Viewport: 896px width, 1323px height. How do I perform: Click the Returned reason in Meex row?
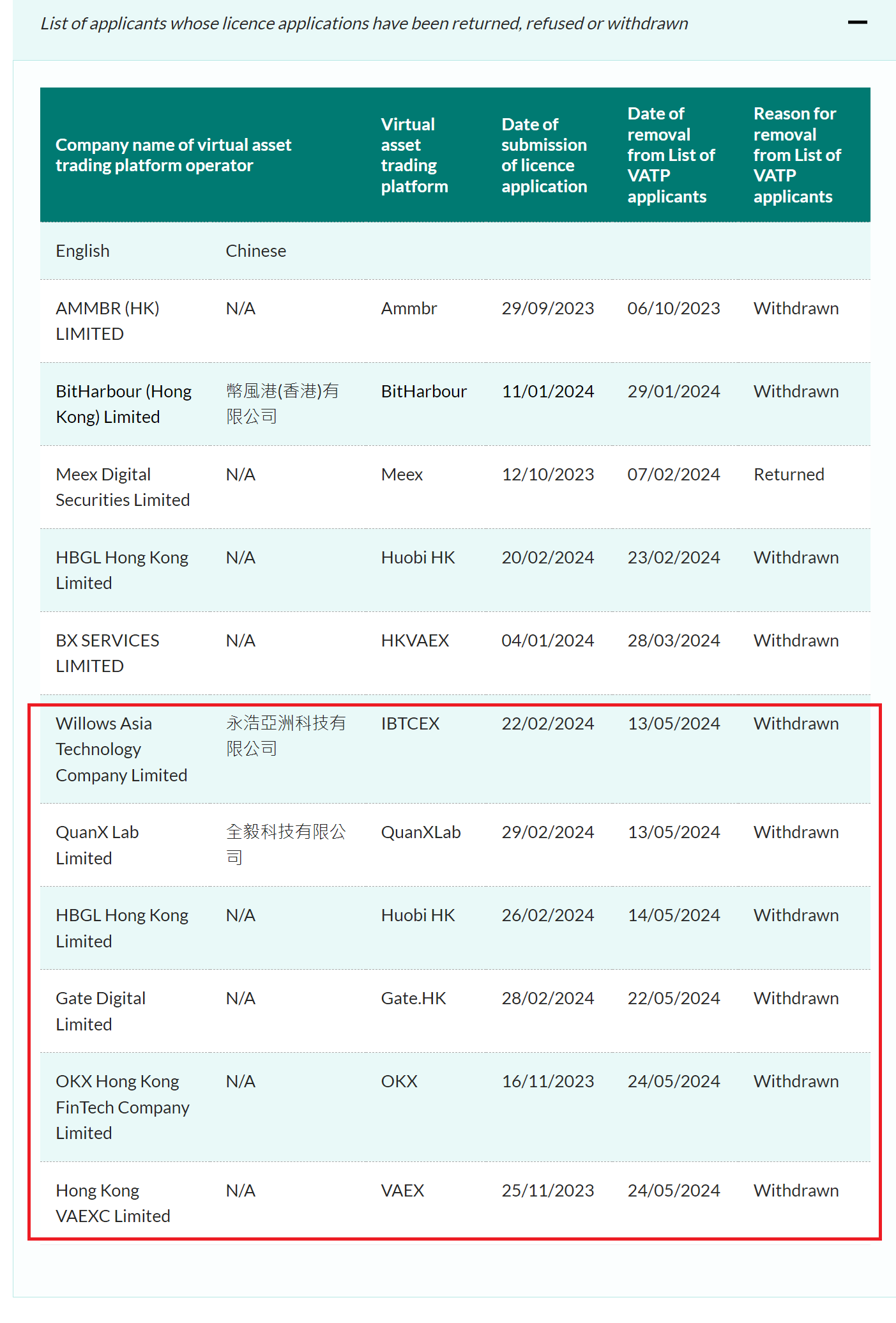coord(789,475)
